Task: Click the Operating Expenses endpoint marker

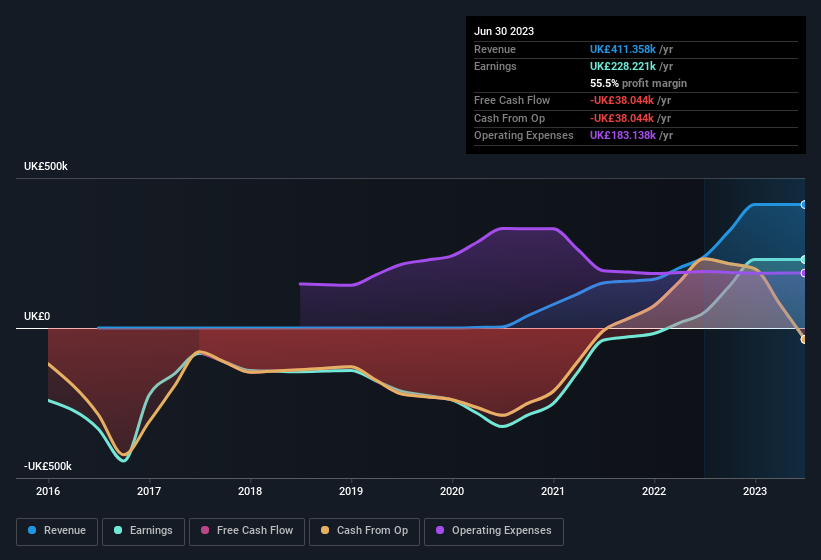Action: click(x=804, y=273)
